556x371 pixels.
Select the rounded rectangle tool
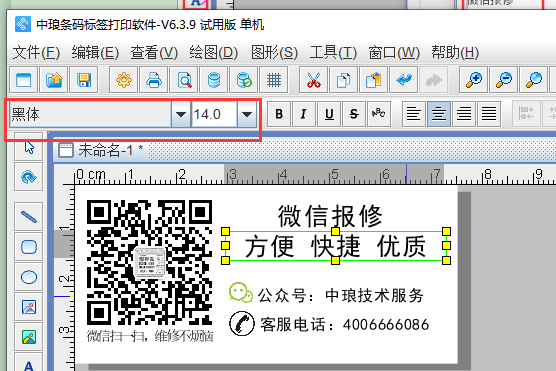pos(29,247)
